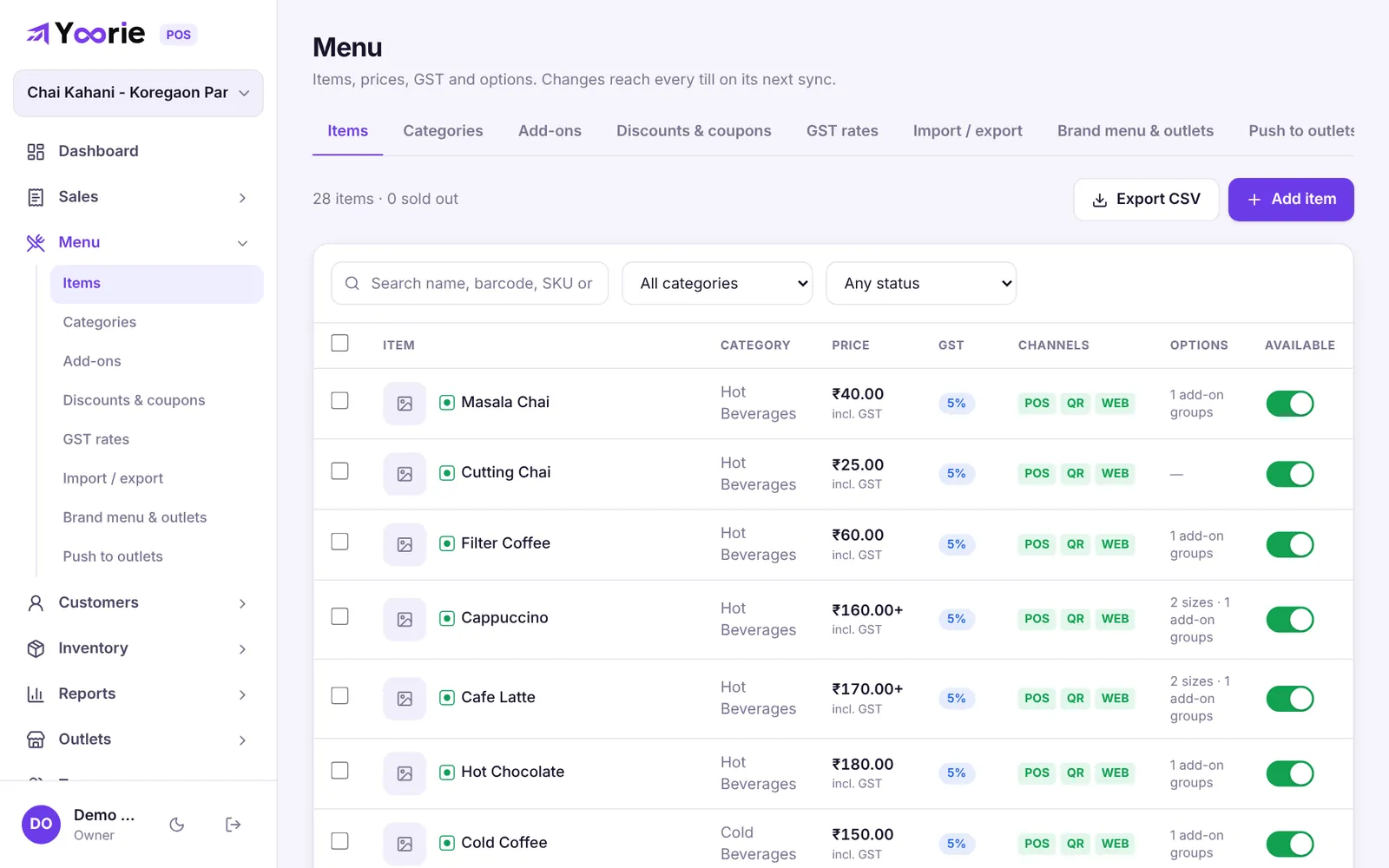Toggle Hot Chocolate availability switch
This screenshot has width=1389, height=868.
coord(1290,773)
